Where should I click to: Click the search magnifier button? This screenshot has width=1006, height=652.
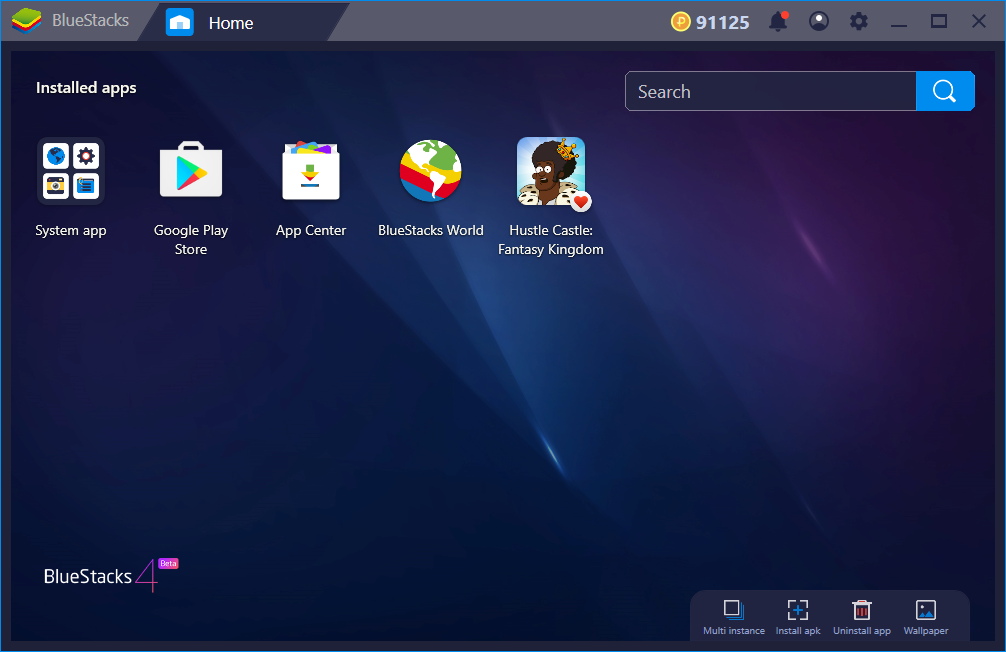[945, 91]
